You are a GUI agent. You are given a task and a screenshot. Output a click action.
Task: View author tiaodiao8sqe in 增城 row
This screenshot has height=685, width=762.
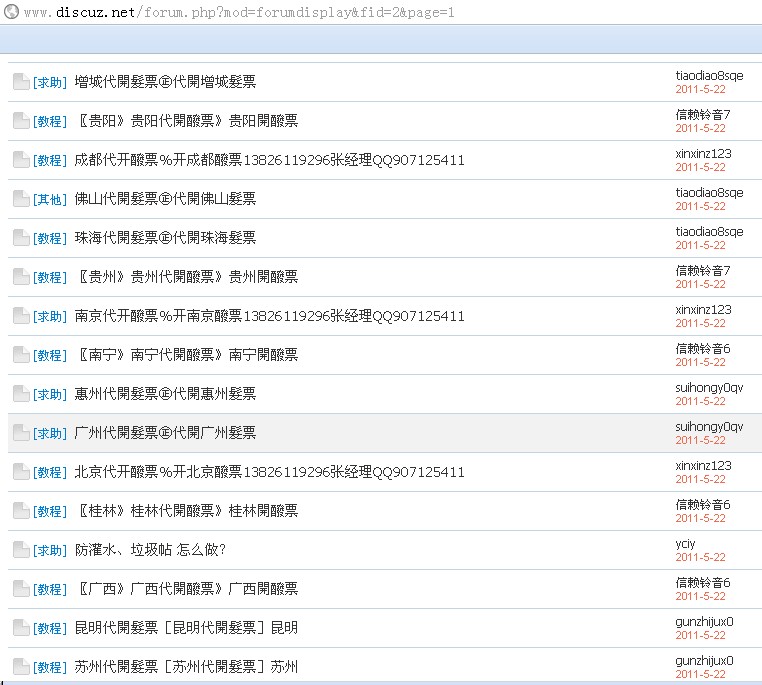point(709,76)
